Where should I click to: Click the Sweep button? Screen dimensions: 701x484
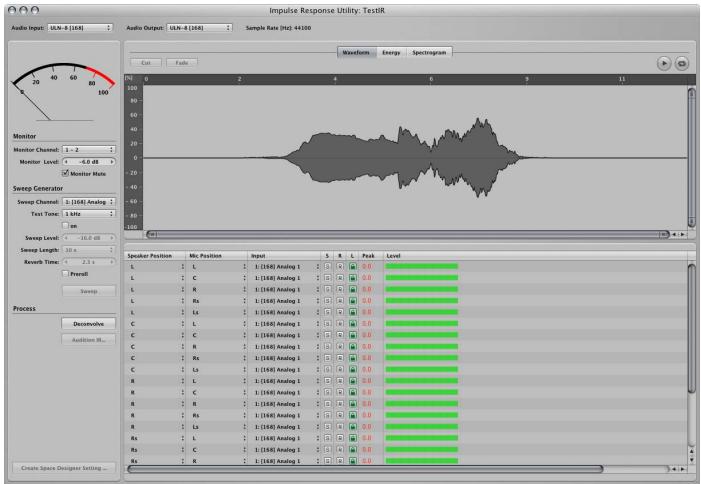pos(89,291)
